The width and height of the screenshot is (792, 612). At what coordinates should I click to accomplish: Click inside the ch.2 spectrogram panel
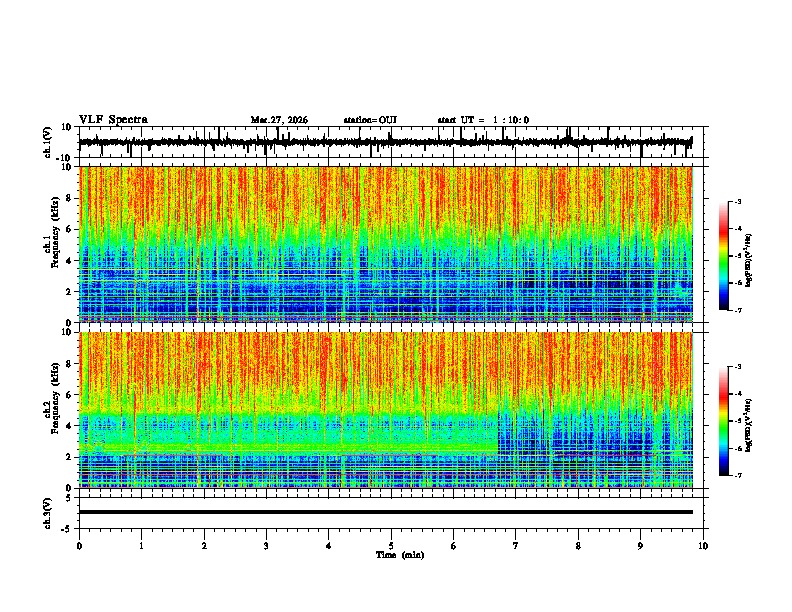(x=386, y=410)
